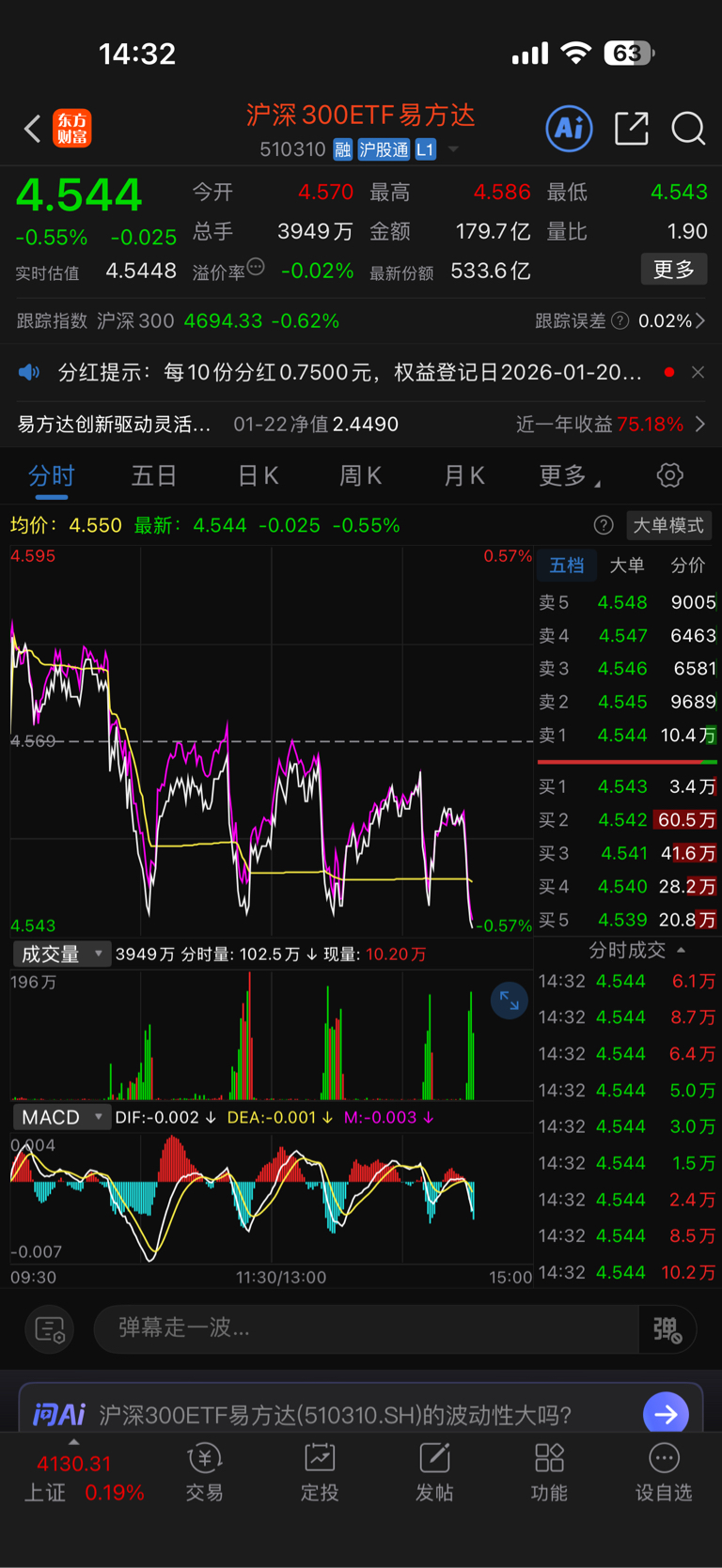722x1568 pixels.
Task: Expand chart to fullscreen icon
Action: pos(510,1001)
